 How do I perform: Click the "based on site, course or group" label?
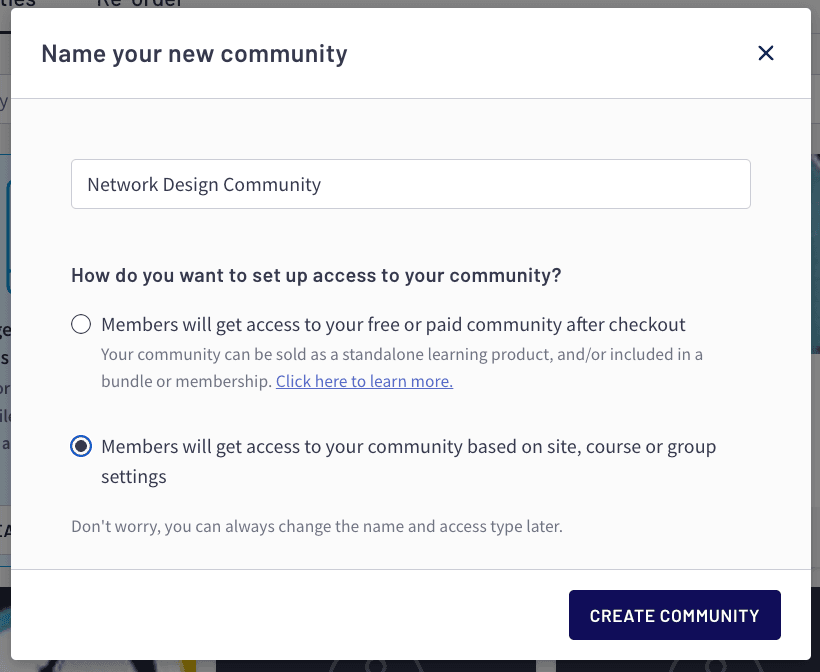click(x=408, y=446)
